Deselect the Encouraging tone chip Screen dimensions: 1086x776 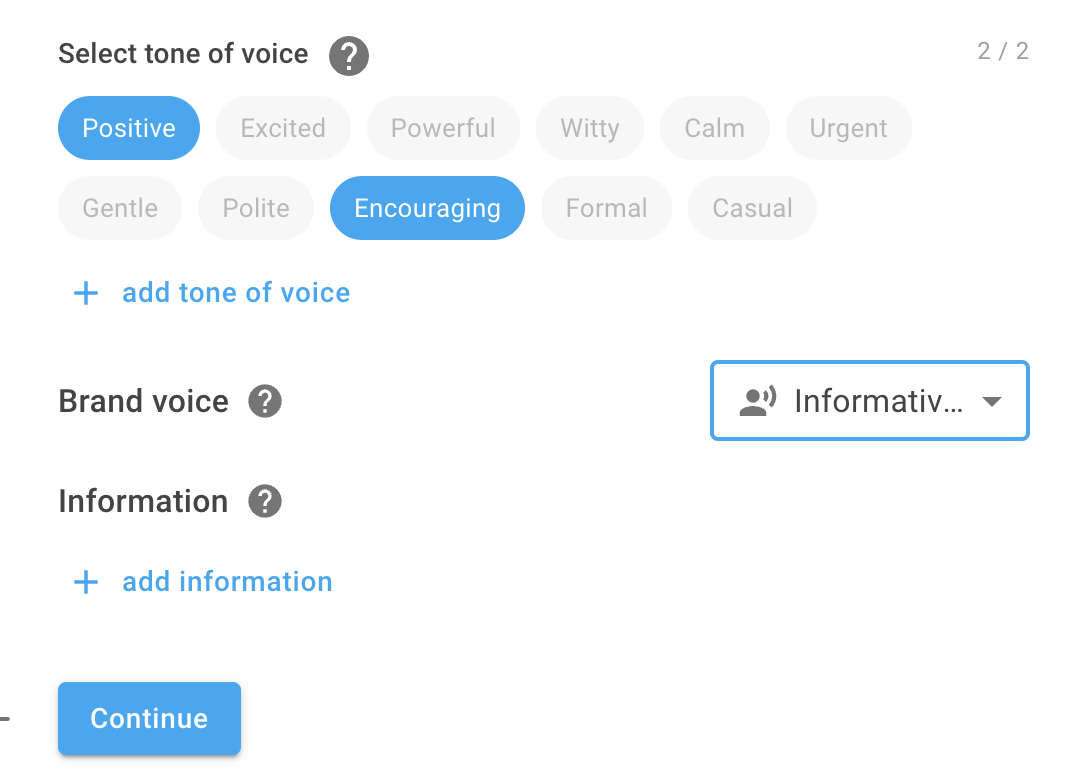427,208
